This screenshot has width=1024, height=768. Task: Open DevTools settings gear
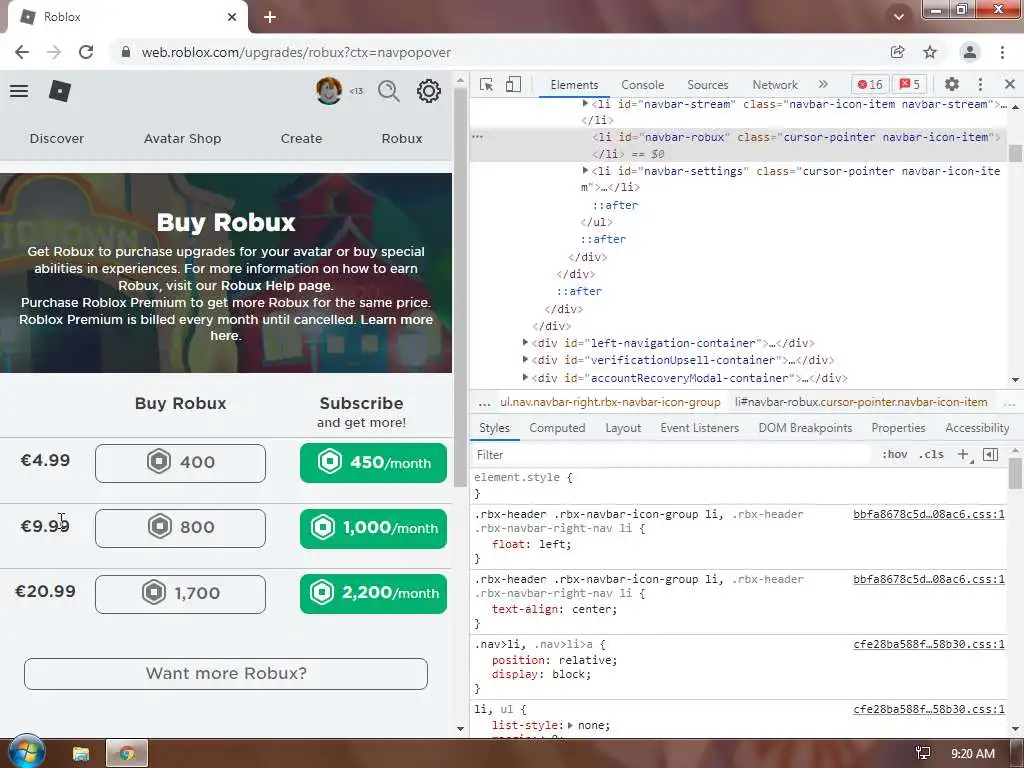952,84
